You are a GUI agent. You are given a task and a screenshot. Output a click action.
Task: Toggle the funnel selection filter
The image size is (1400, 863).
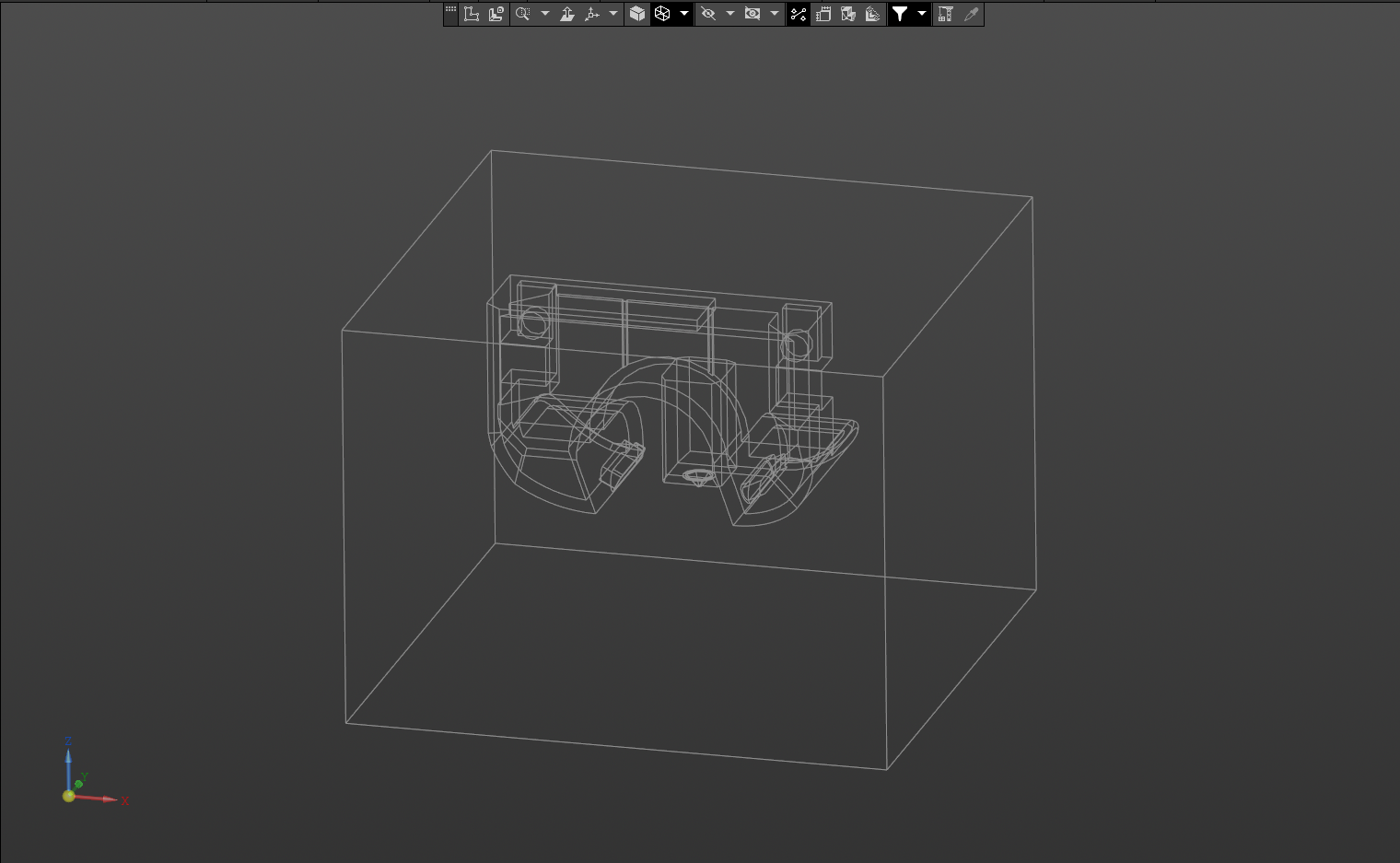(900, 14)
